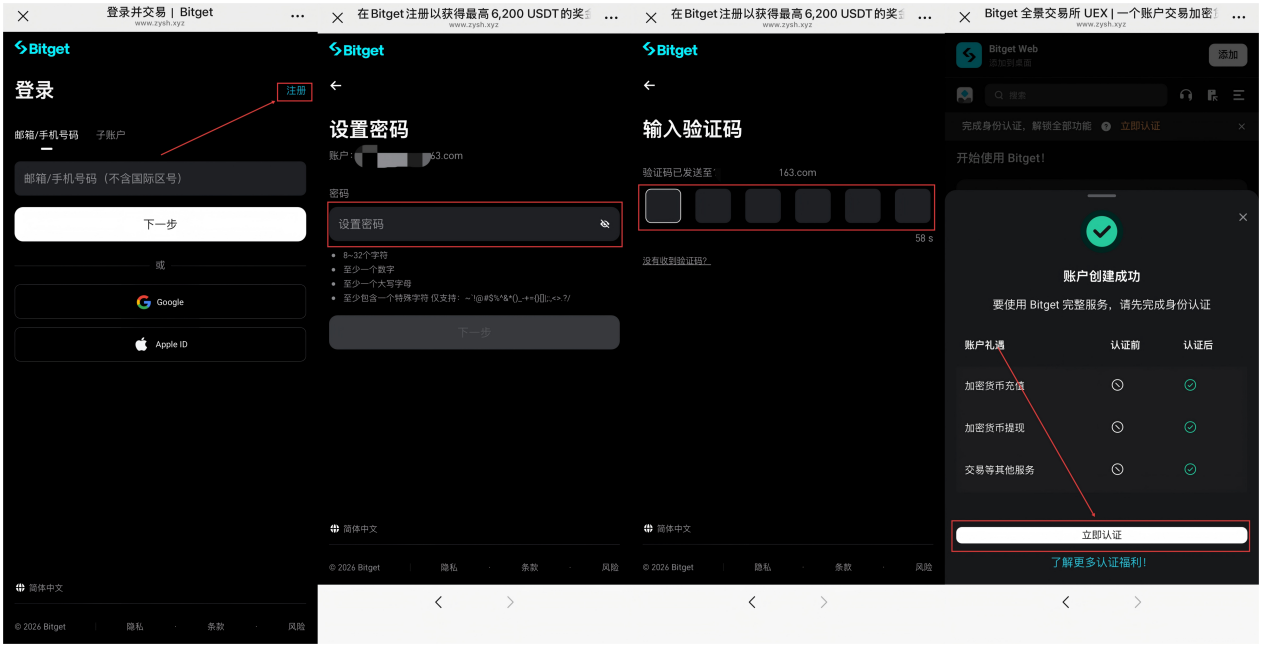The image size is (1262, 647).
Task: Open 条款 footer link on 设置密码 screen
Action: (530, 567)
